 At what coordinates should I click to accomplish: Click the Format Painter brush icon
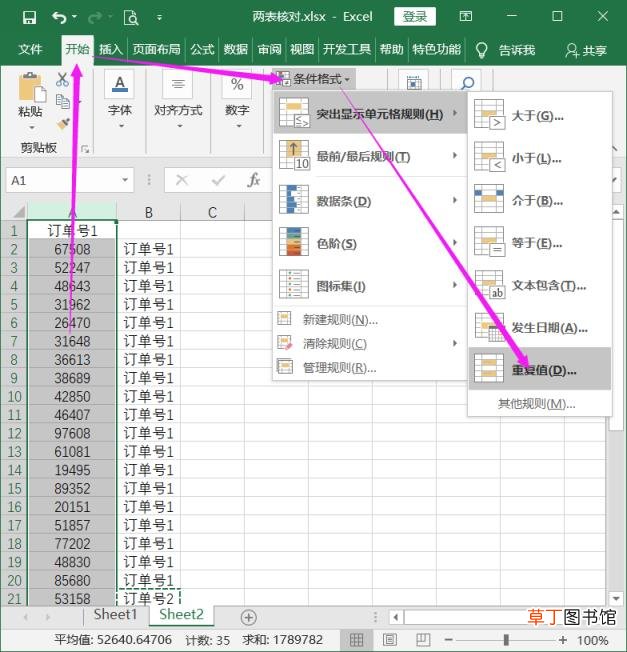click(x=63, y=123)
